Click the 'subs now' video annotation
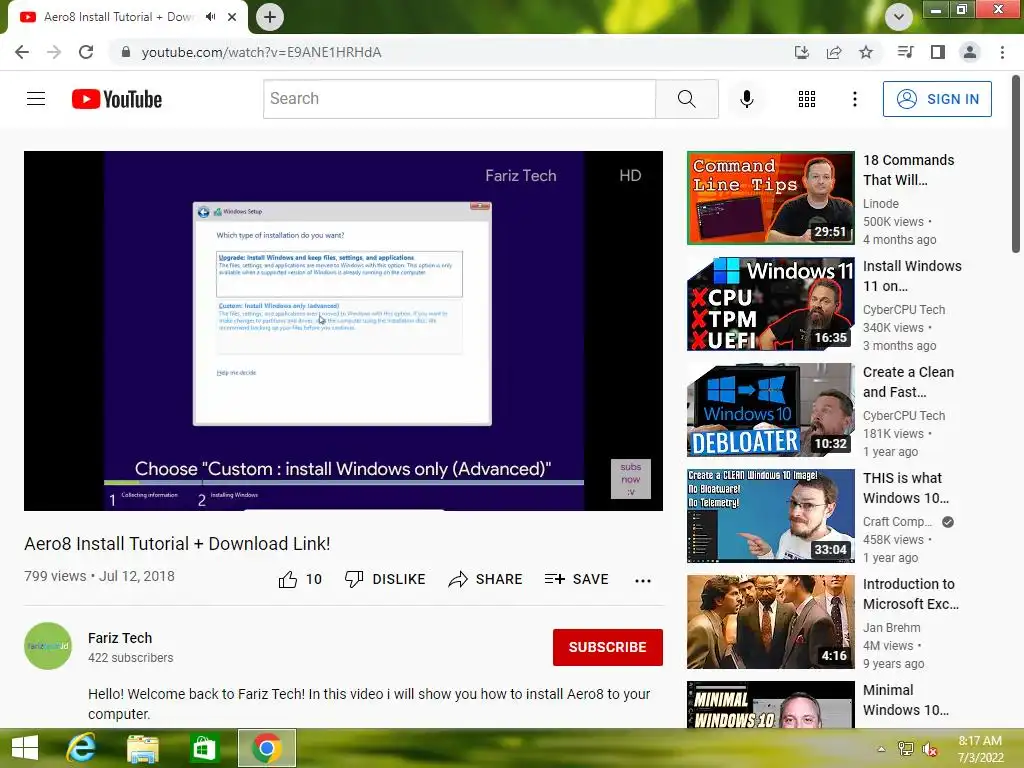 (x=630, y=479)
